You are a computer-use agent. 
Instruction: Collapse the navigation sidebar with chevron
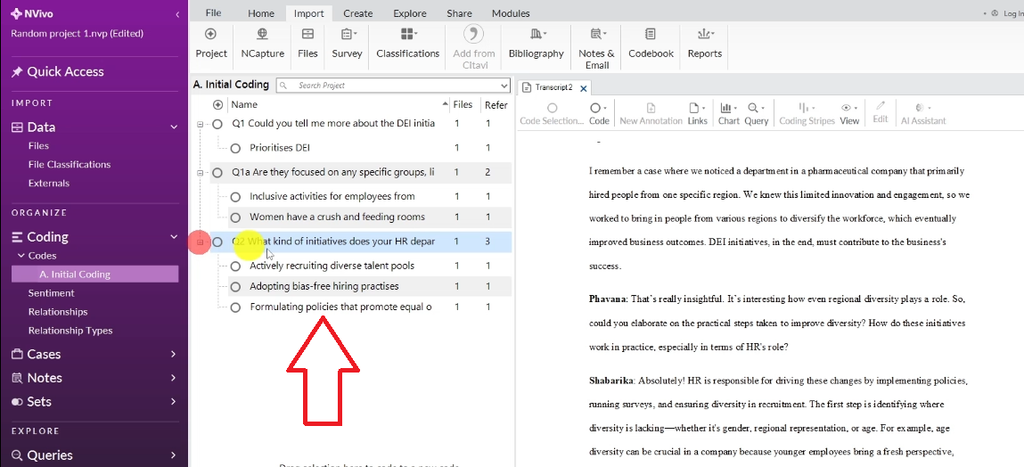point(178,14)
